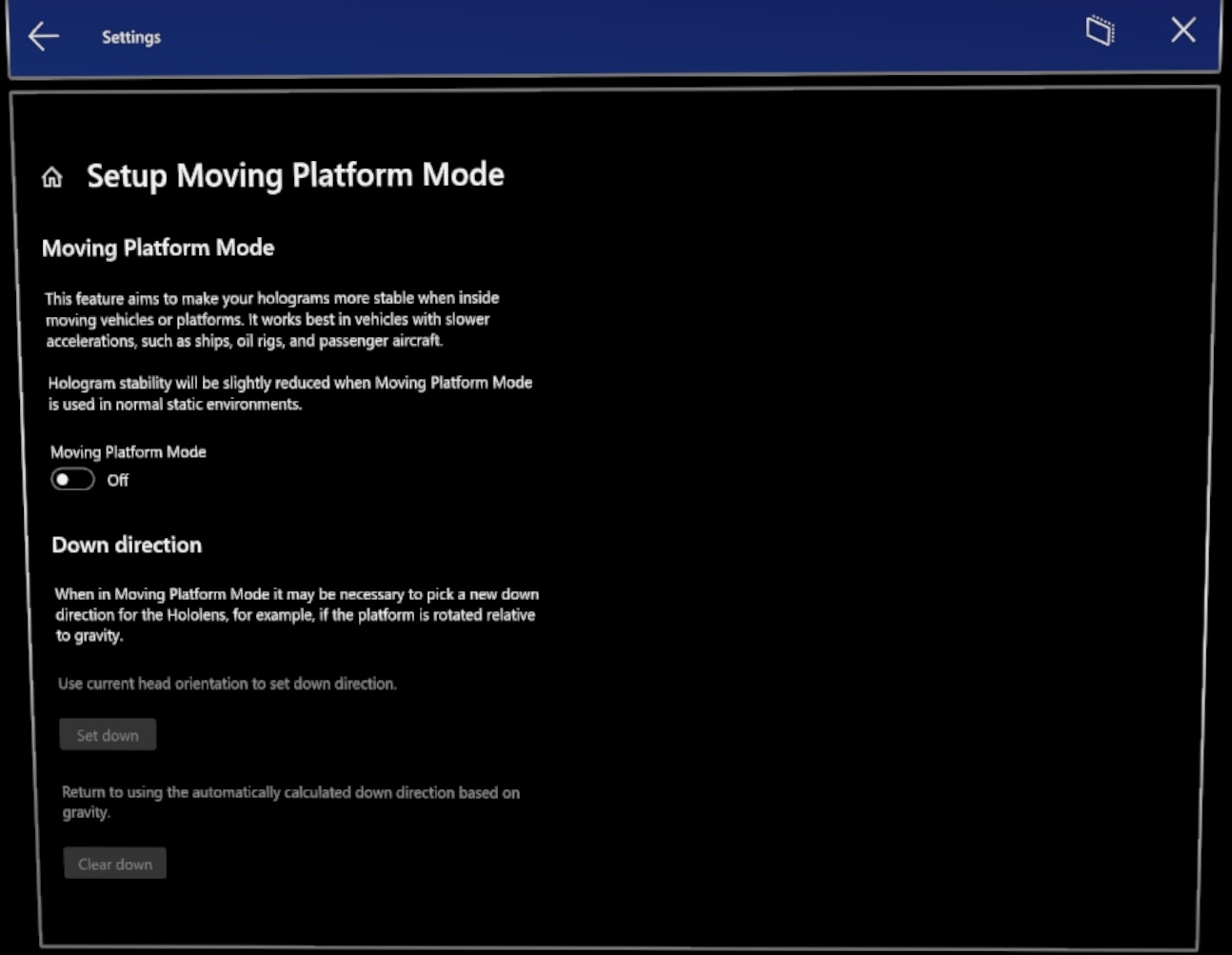Click the Off label next to the toggle
The image size is (1232, 955).
118,481
